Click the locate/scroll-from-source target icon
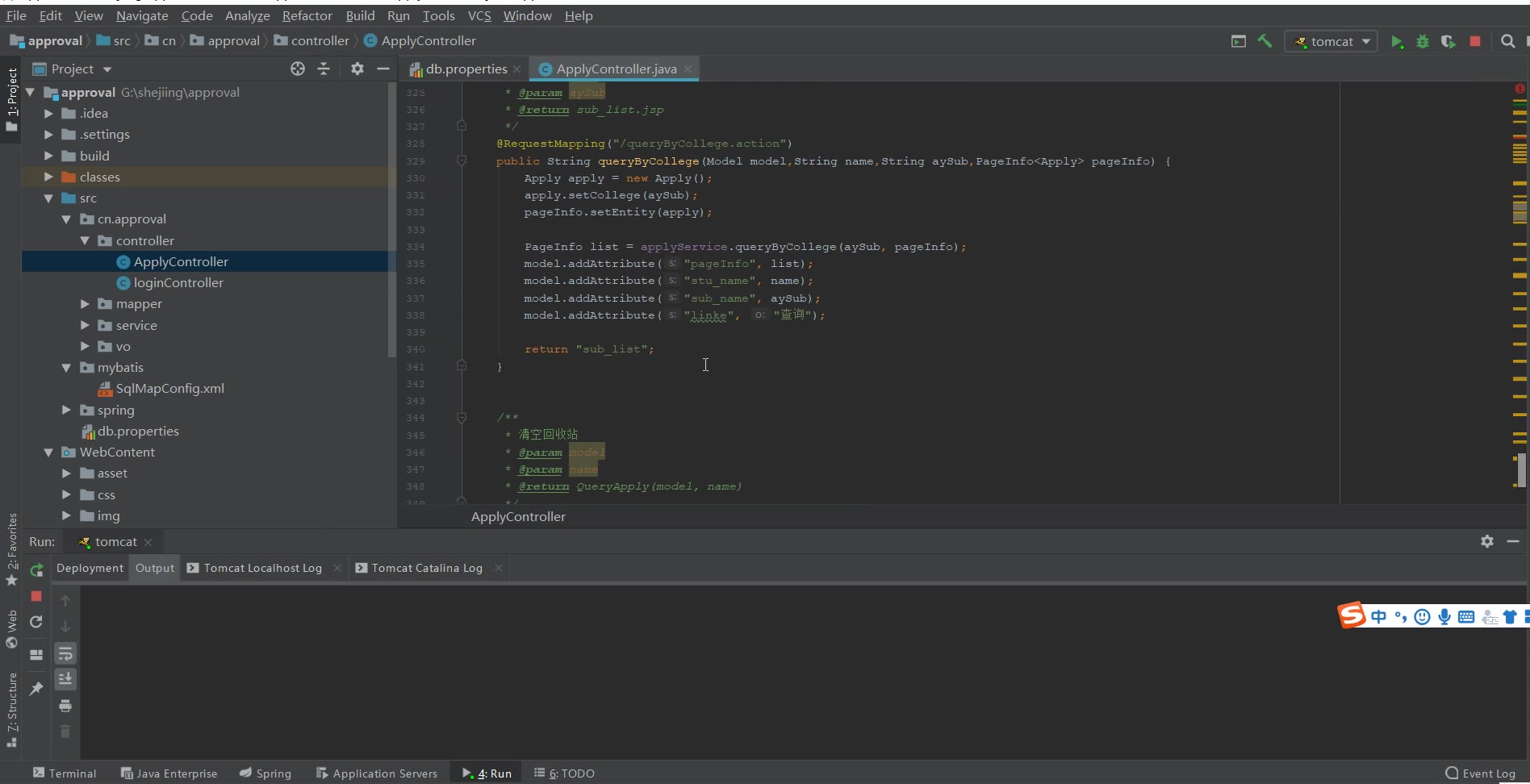This screenshot has width=1530, height=784. click(x=298, y=69)
